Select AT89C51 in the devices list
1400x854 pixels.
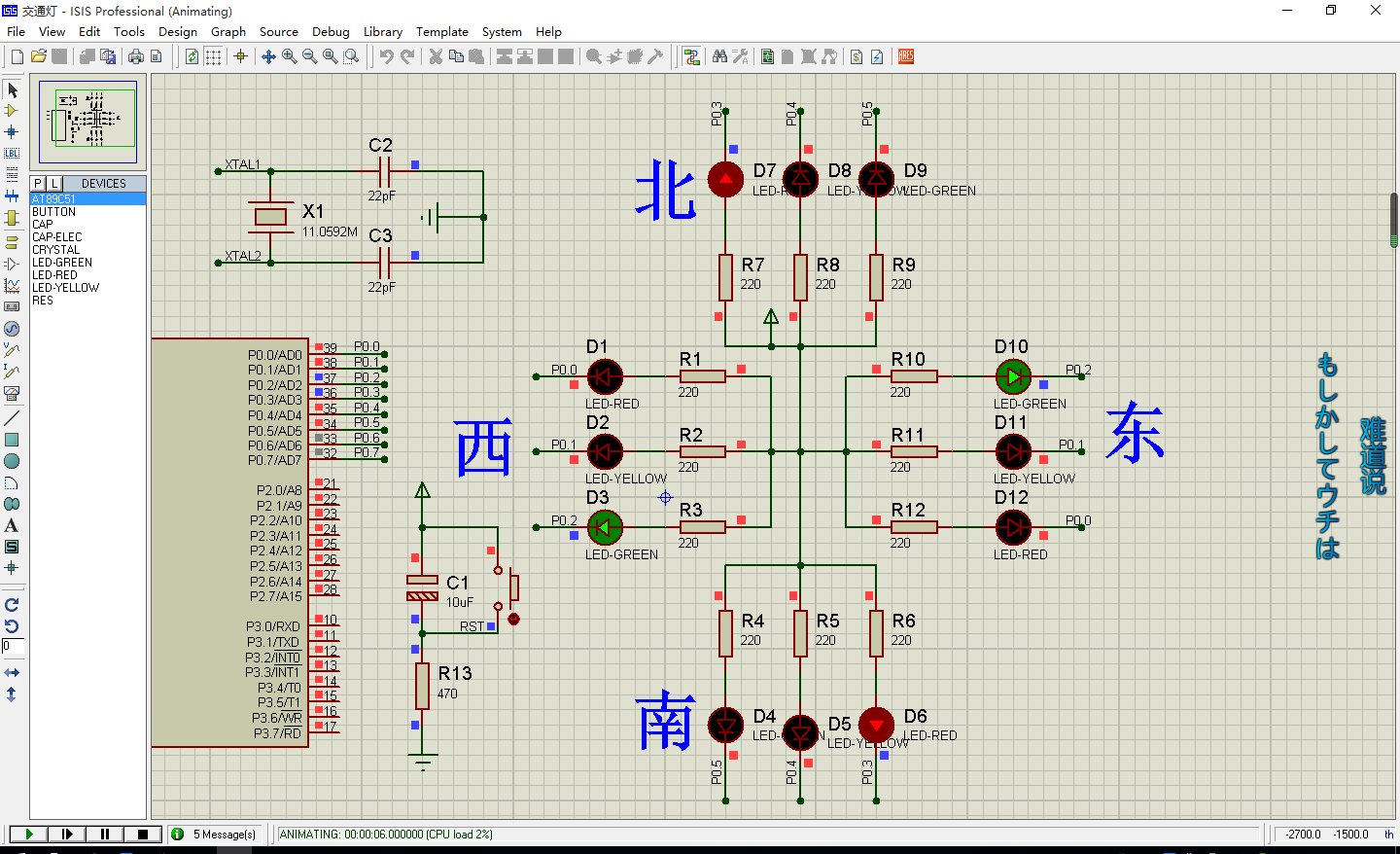tap(87, 198)
